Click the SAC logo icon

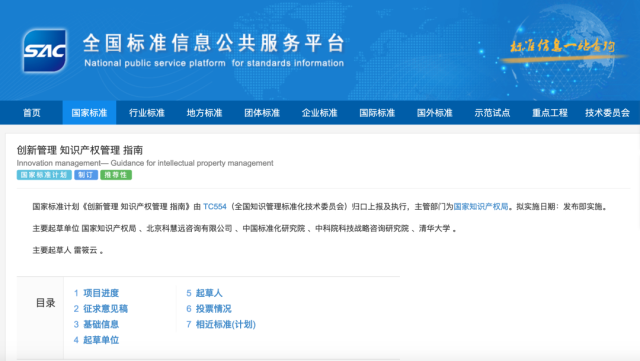tap(45, 51)
